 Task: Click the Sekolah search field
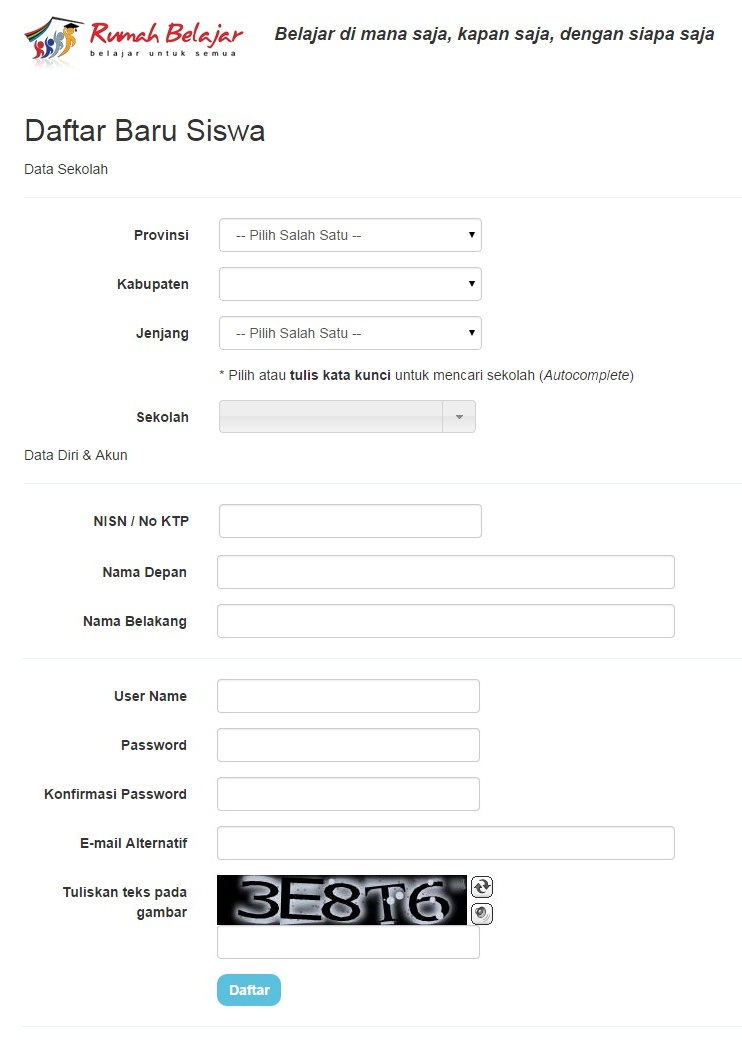pos(331,417)
